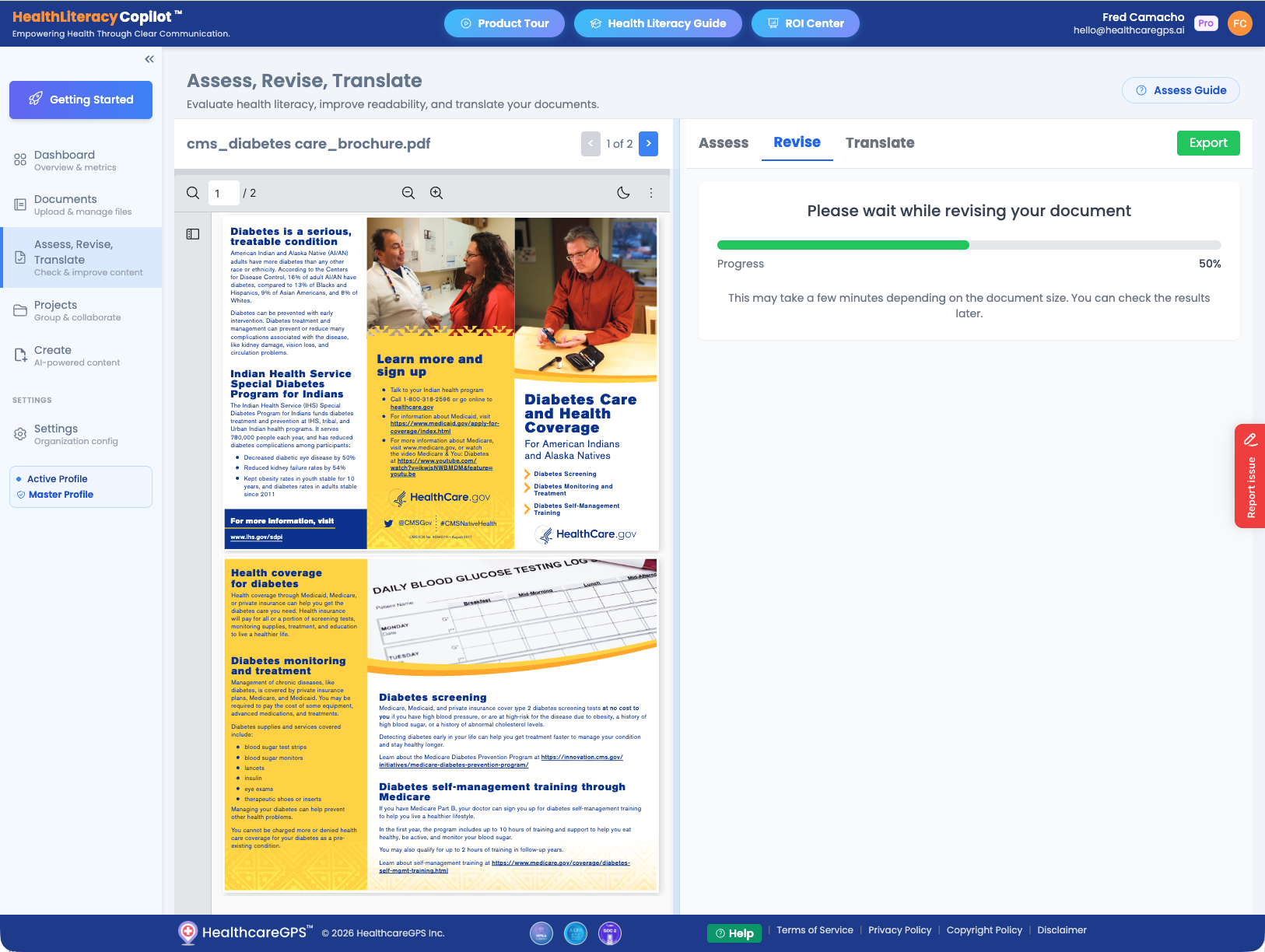Go to the next document page
Image resolution: width=1265 pixels, height=952 pixels.
648,143
